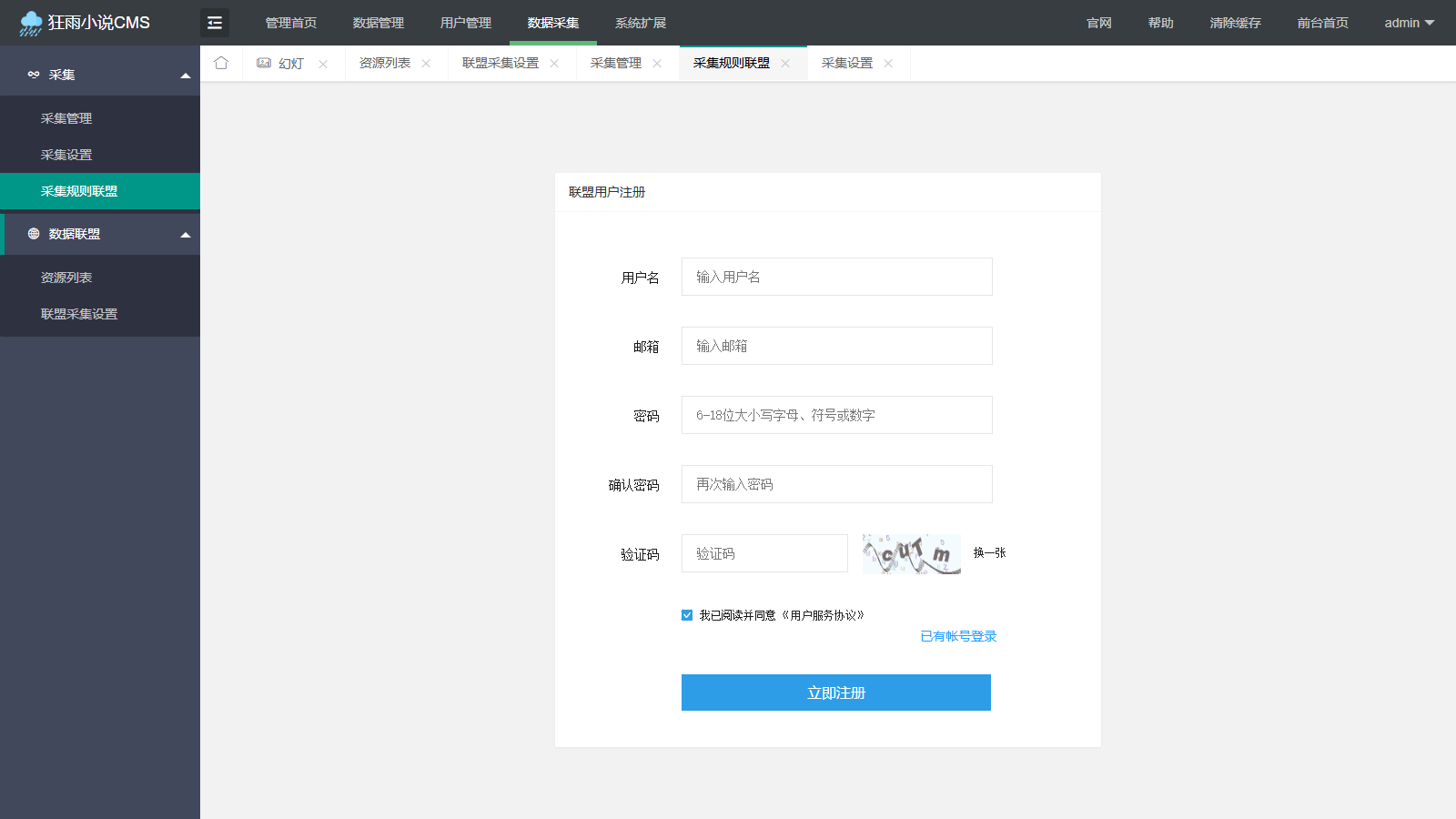Viewport: 1456px width, 819px height.
Task: Click 换一张 to refresh the captcha image
Action: point(988,552)
